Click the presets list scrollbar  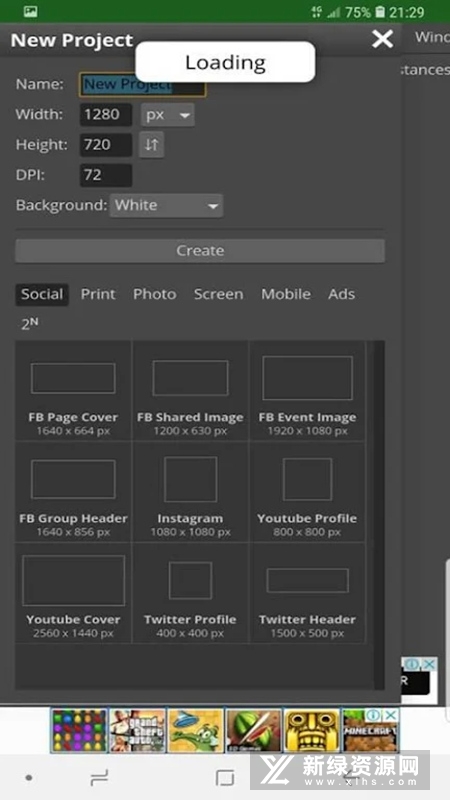pos(379,515)
